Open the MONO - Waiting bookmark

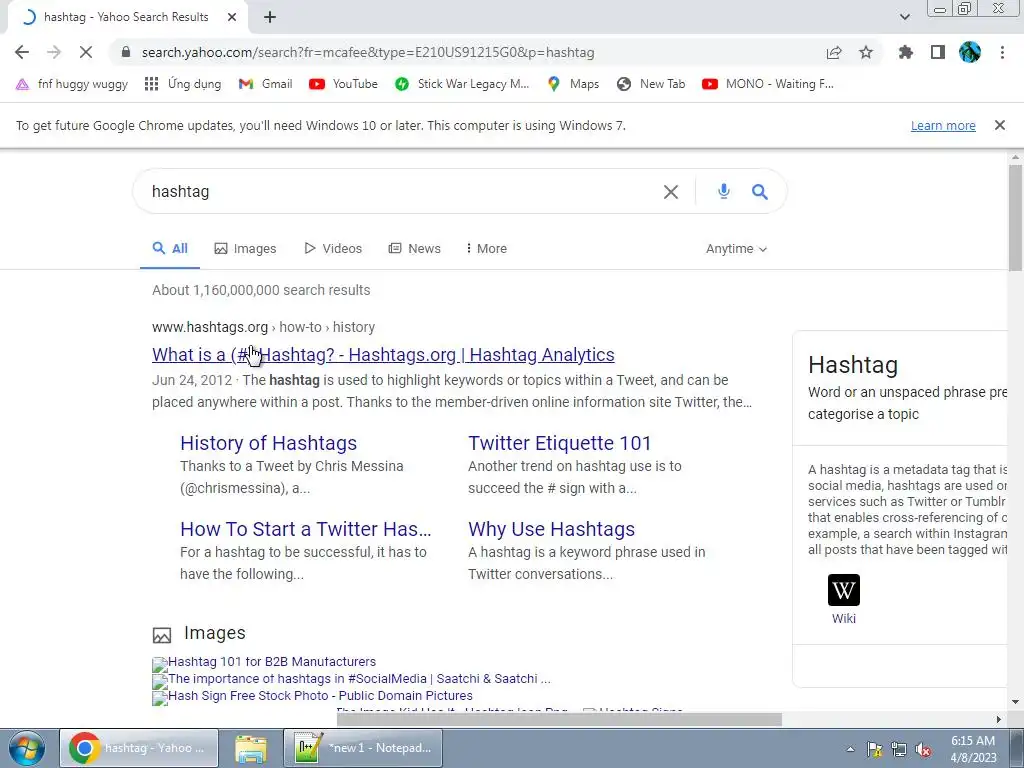tap(768, 84)
